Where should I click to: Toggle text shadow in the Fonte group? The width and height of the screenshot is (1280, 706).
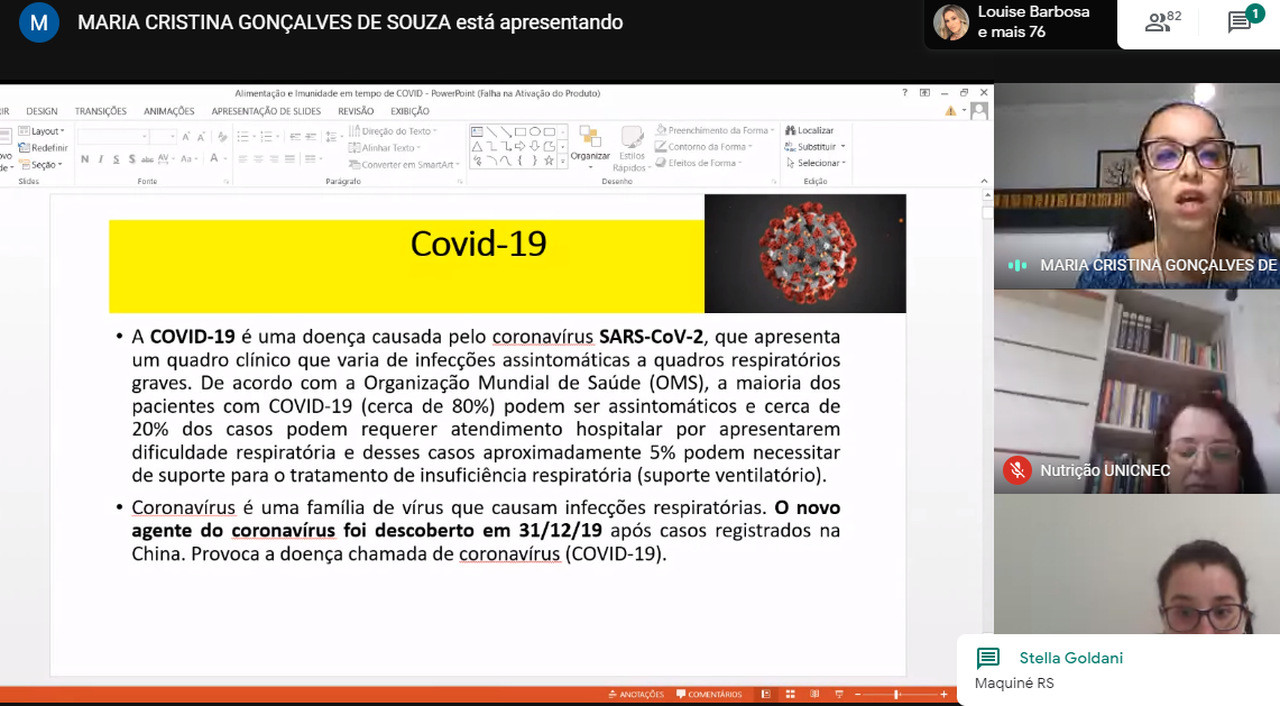point(132,159)
